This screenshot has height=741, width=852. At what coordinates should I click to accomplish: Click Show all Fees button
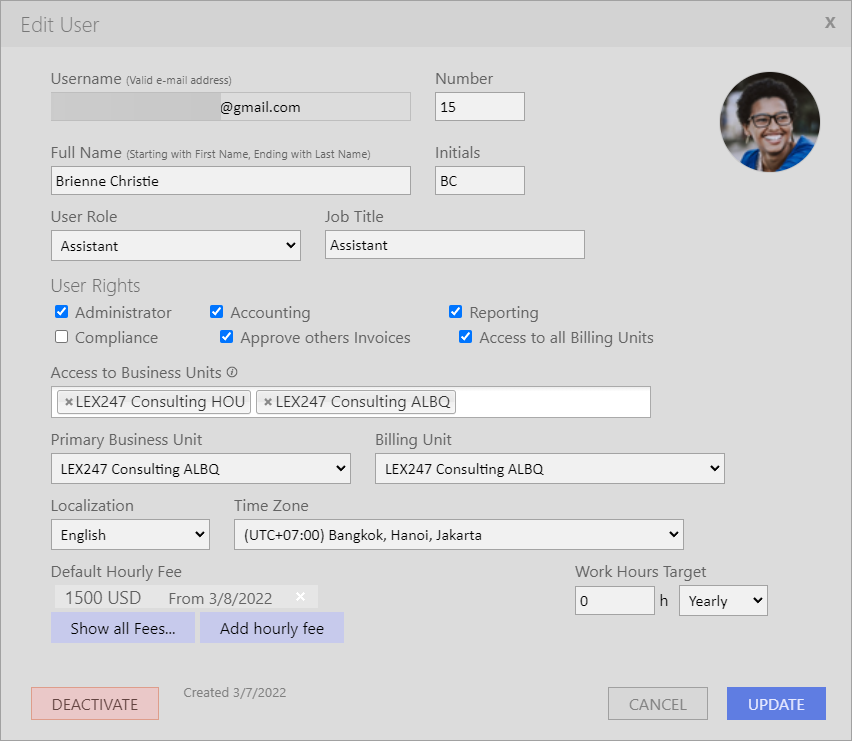(123, 628)
